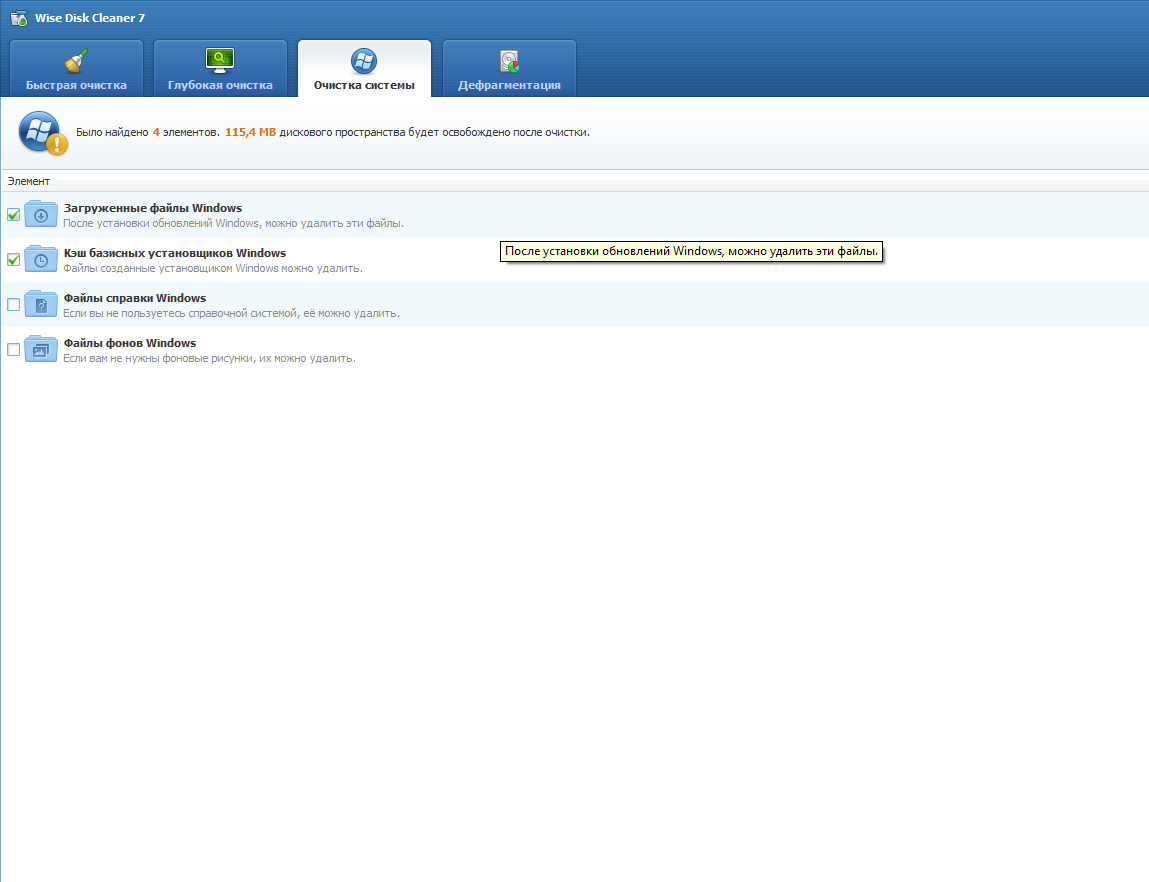Click the broom icon of Быстрая очистка
1149x882 pixels.
click(x=76, y=61)
